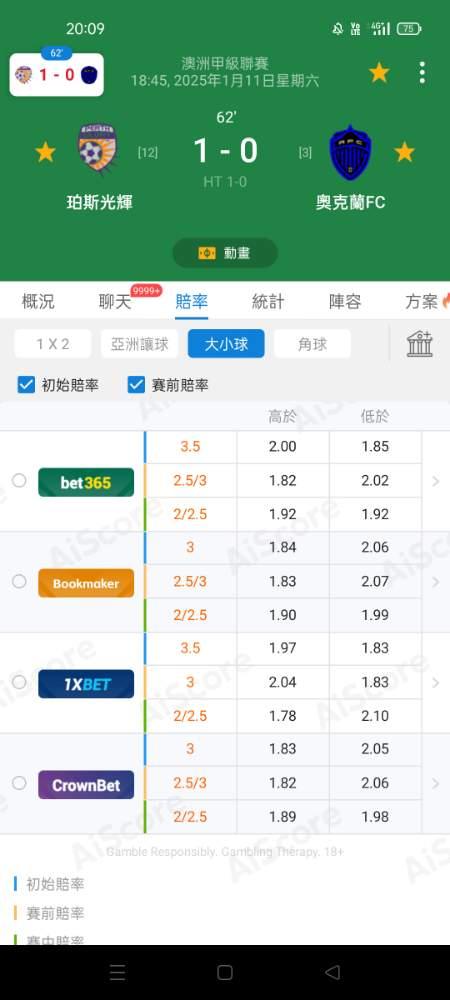450x1000 pixels.
Task: Favorite 奧克蘭FC using the right star
Action: pyautogui.click(x=404, y=152)
